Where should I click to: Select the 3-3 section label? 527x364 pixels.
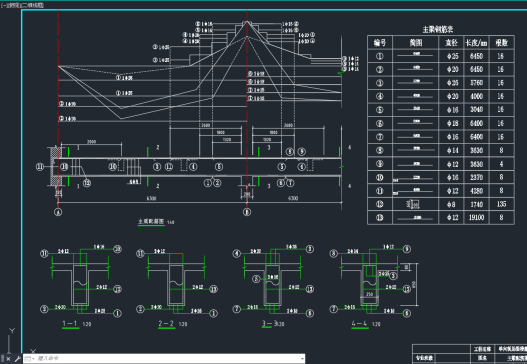tap(269, 324)
